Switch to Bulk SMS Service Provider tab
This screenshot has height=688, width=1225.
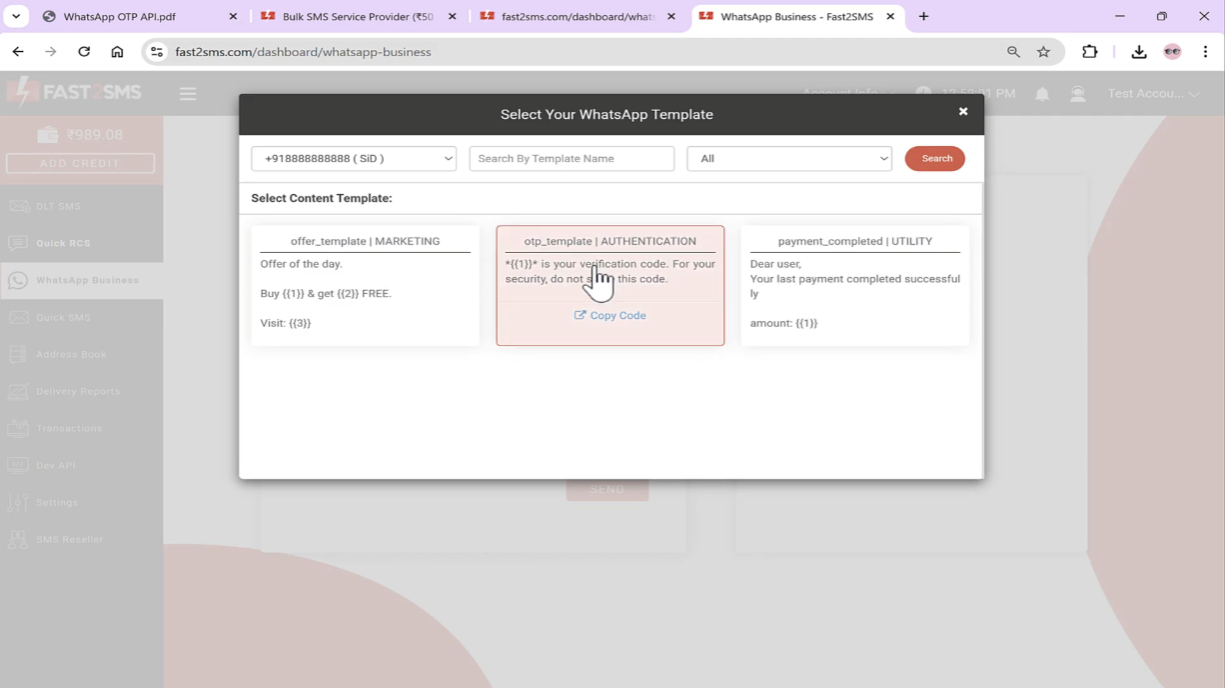coord(357,17)
